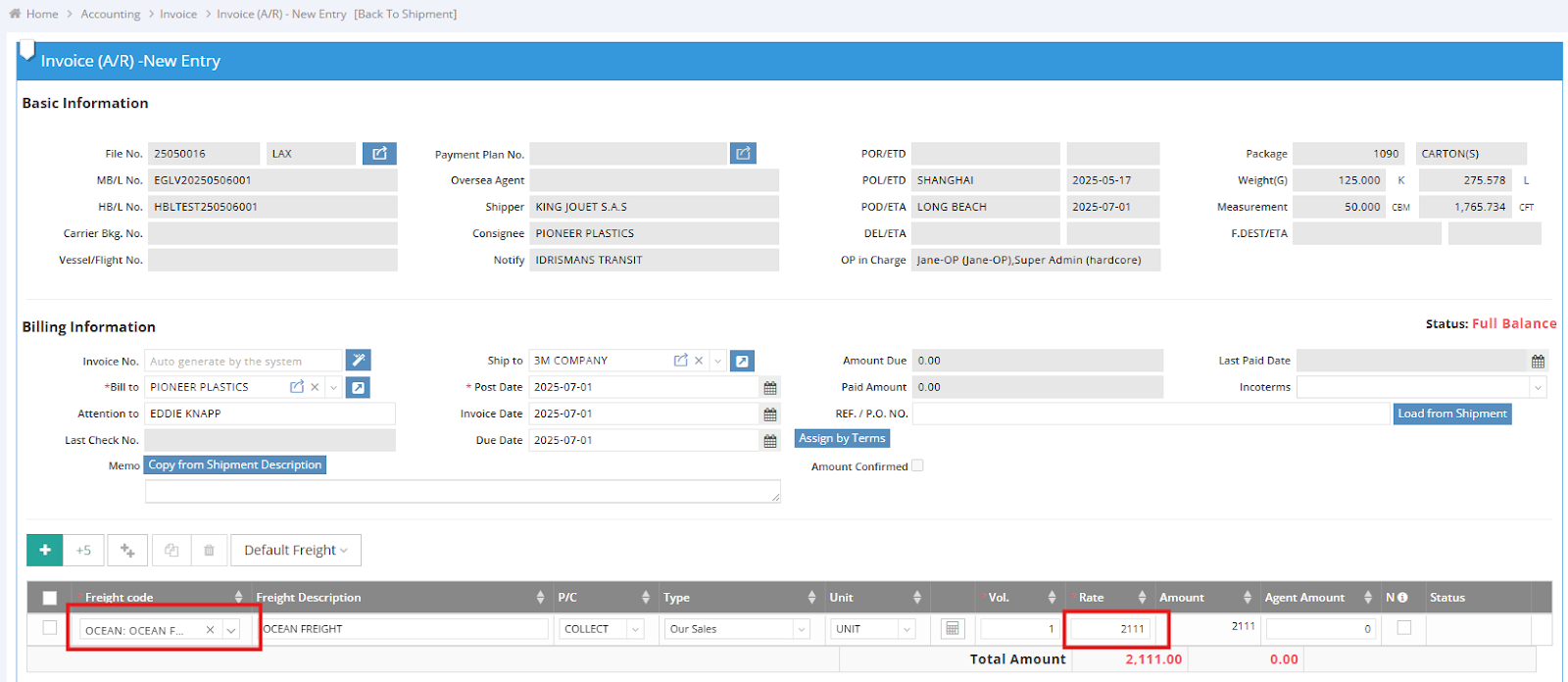Click Copy from Shipment Description button
1568x682 pixels.
tap(234, 464)
